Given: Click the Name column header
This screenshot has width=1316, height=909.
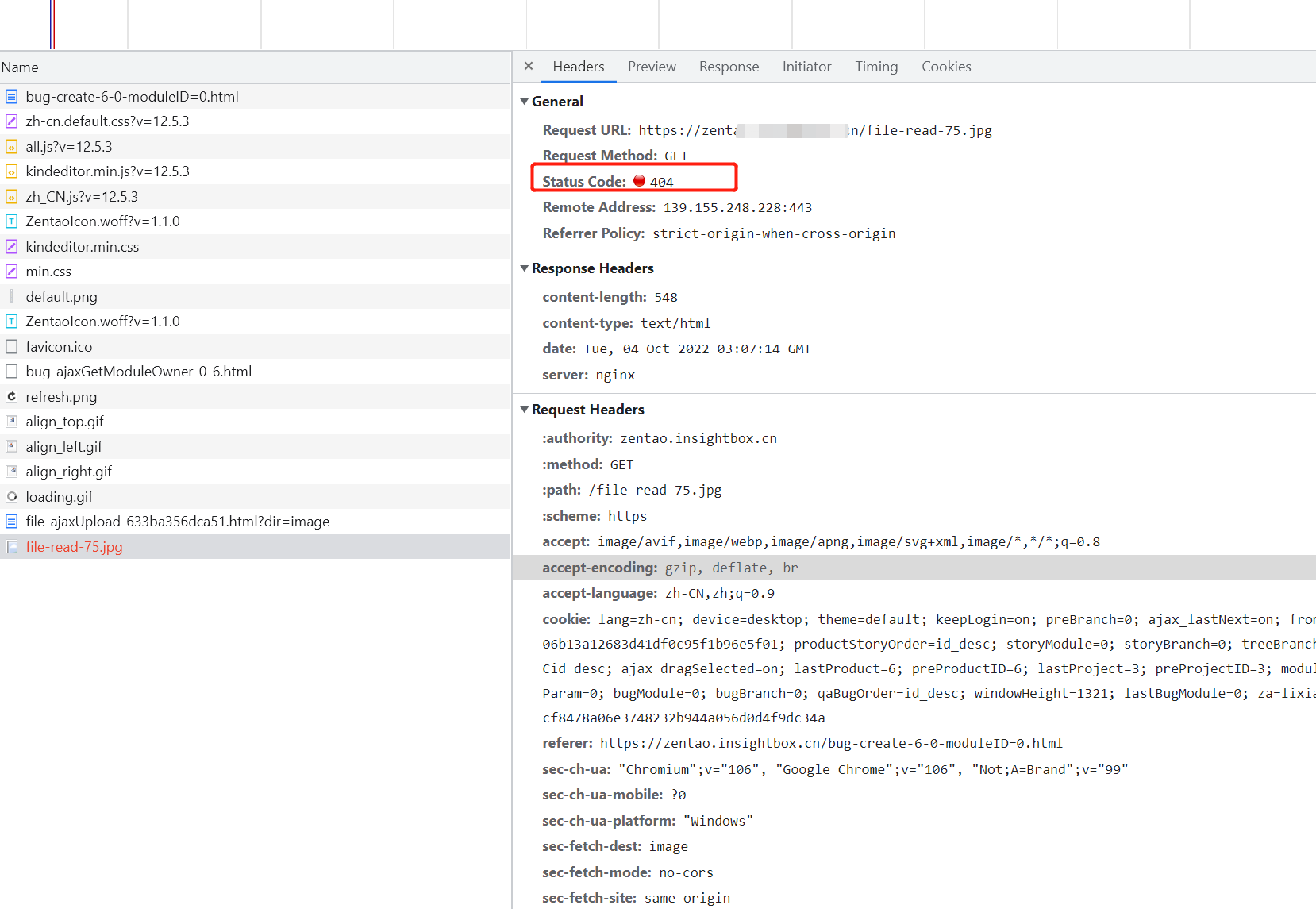Looking at the screenshot, I should coord(20,67).
